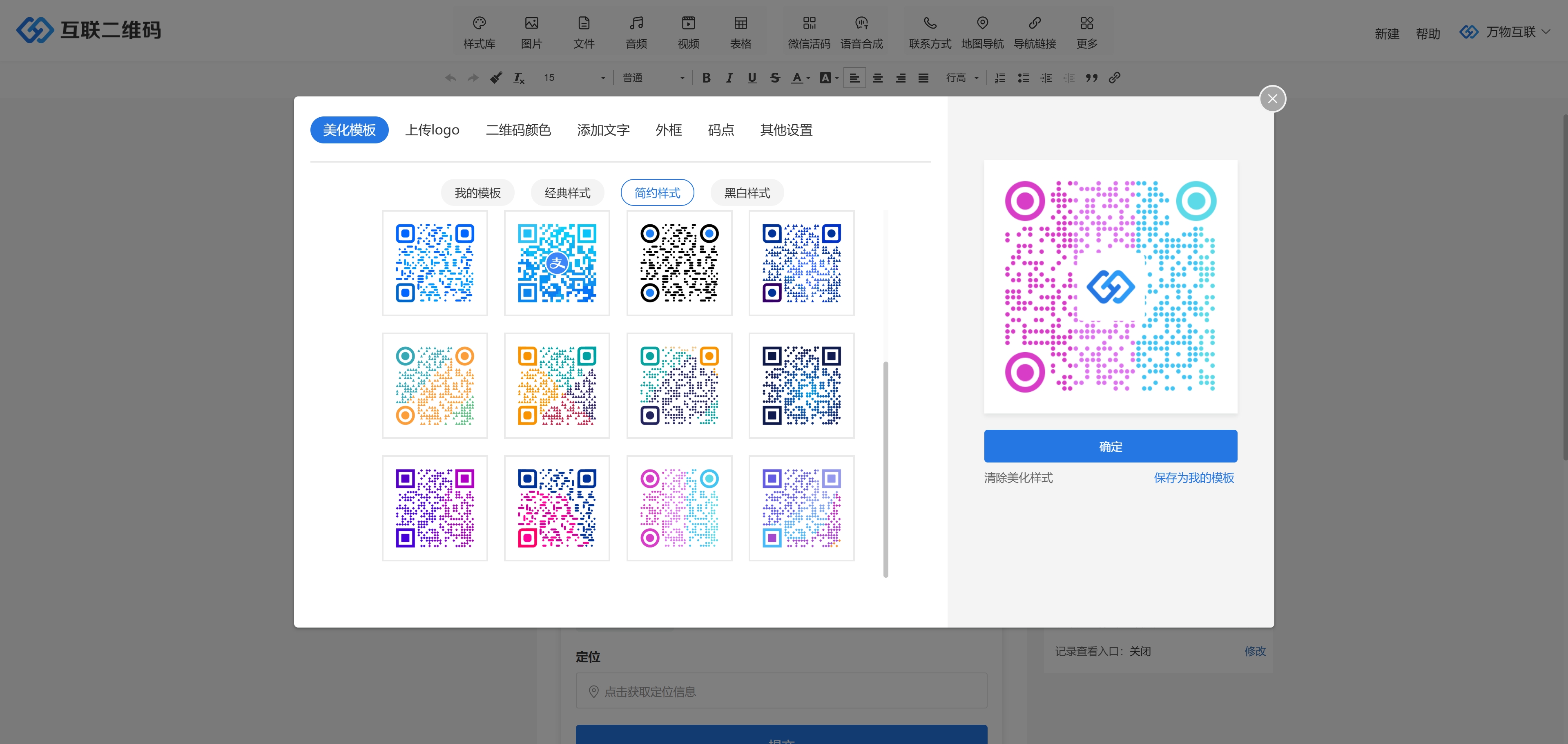This screenshot has width=1568, height=744.
Task: Click 修改 next to 记录查看入口
Action: (x=1254, y=651)
